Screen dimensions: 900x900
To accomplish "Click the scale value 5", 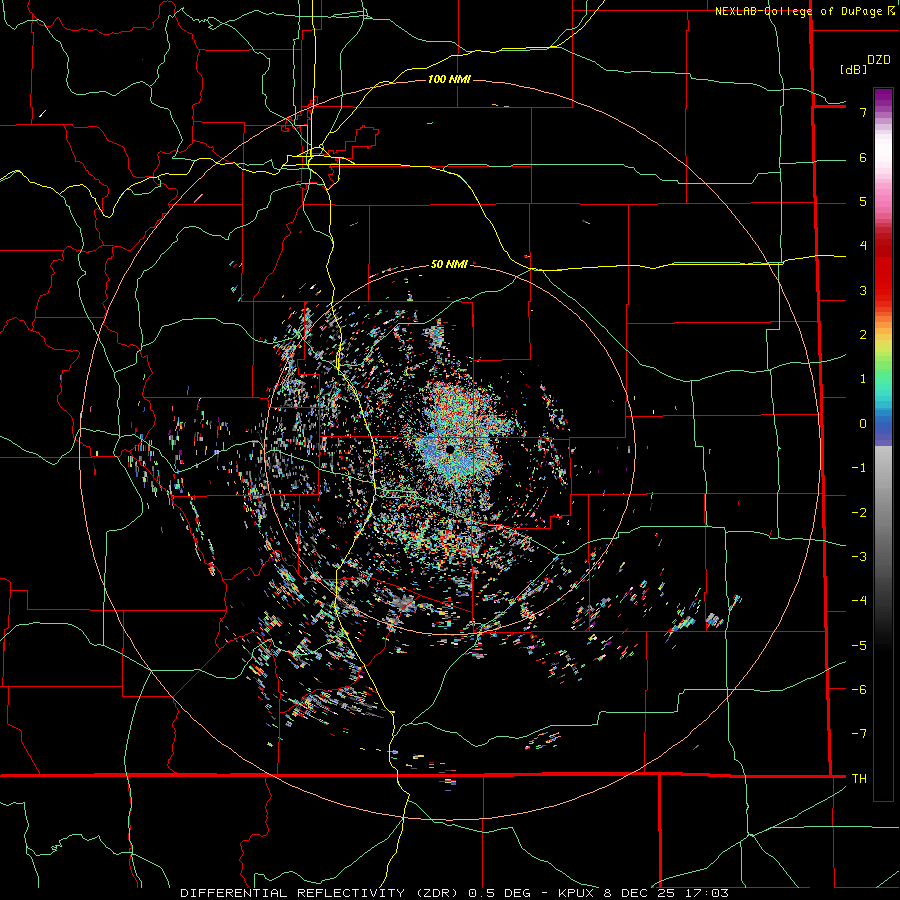I will pos(863,201).
